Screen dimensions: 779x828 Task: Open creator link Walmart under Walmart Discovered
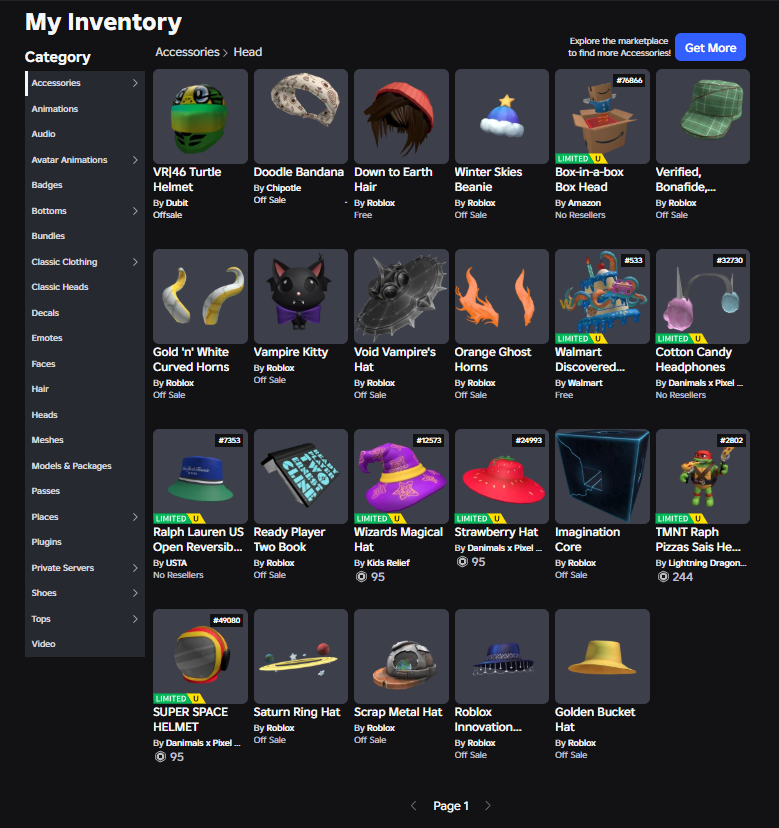pos(585,383)
